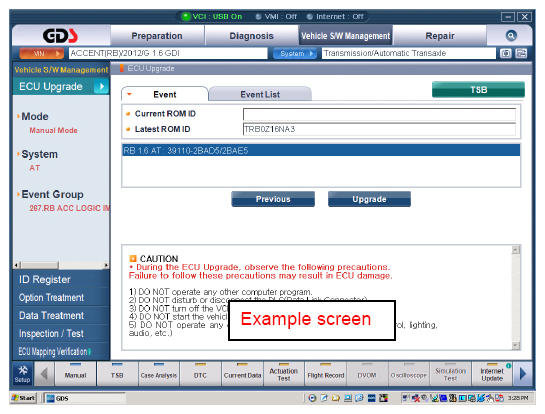
Task: Switch to the Event List tab
Action: pos(260,94)
